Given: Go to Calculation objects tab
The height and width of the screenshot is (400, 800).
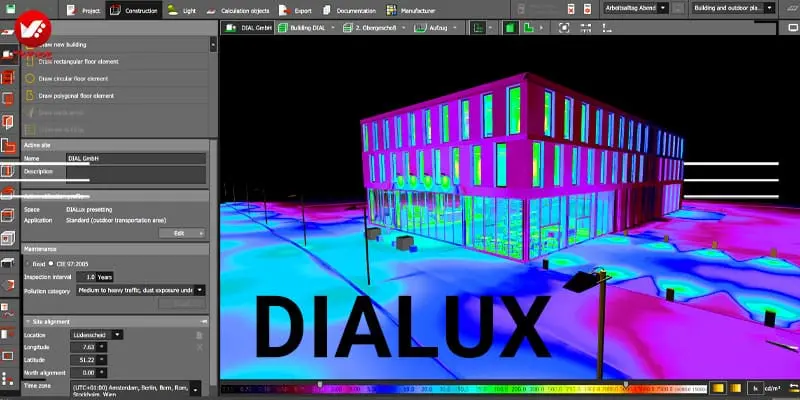Looking at the screenshot, I should 237,10.
